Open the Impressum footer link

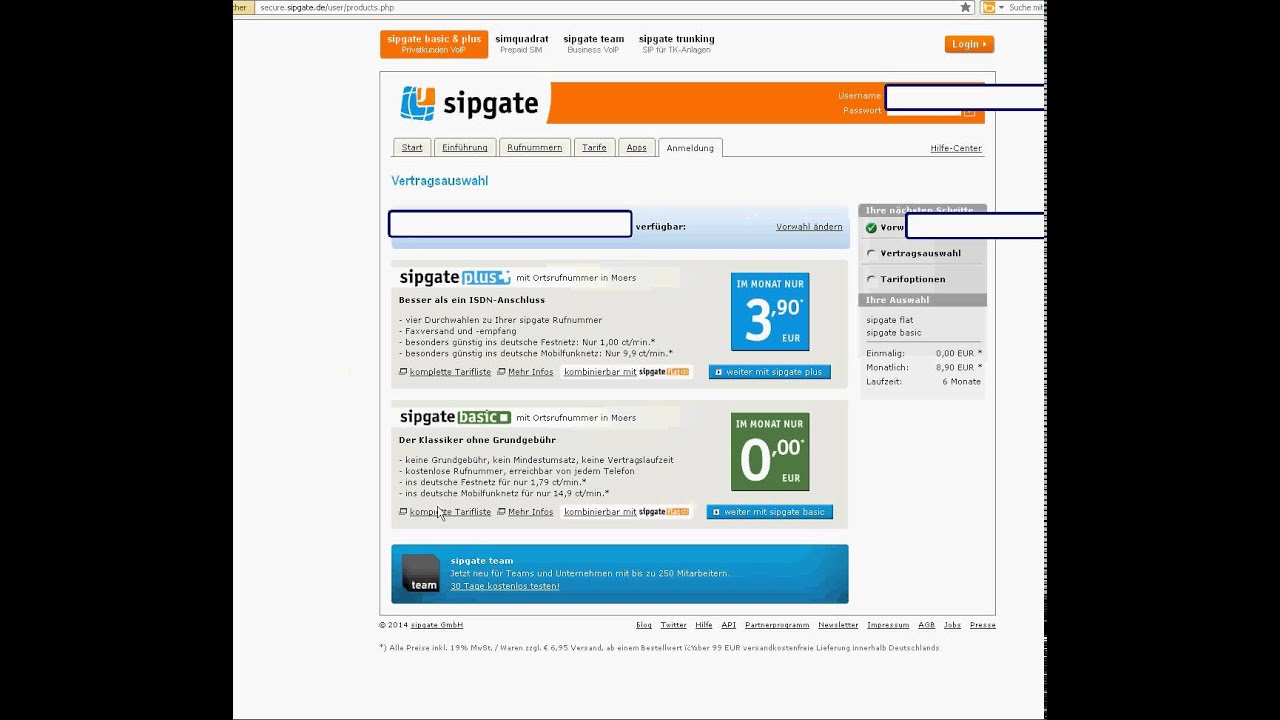(888, 625)
